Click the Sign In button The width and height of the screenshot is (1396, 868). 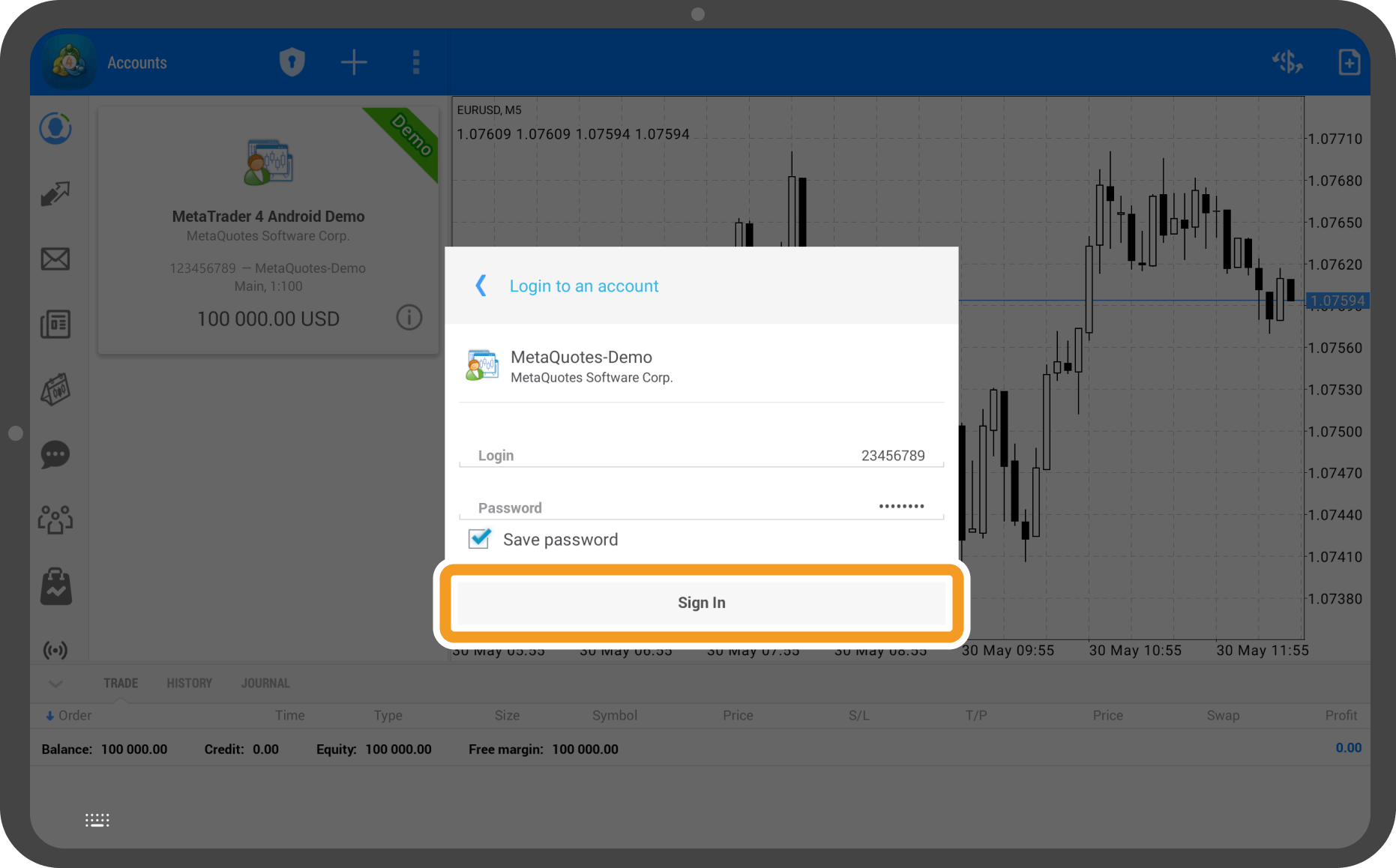pos(701,603)
